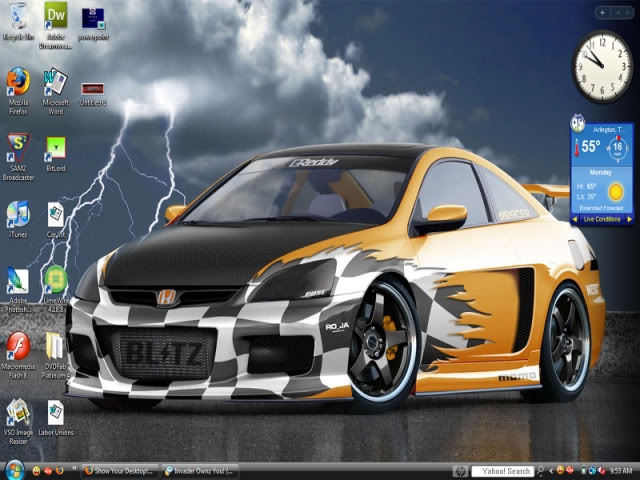Click the smiley icon in system tray

[x=560, y=471]
